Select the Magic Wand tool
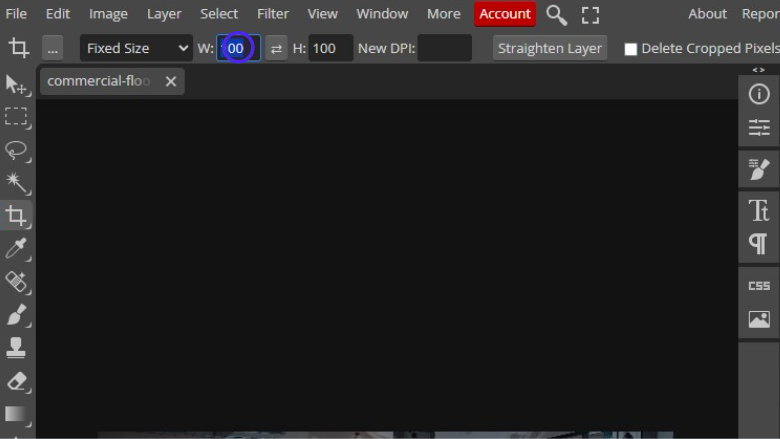The width and height of the screenshot is (780, 439). point(16,182)
